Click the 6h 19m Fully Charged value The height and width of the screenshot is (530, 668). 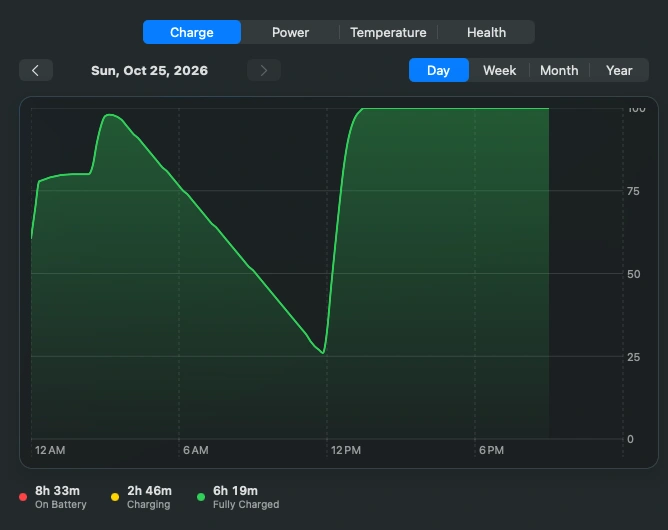click(235, 491)
